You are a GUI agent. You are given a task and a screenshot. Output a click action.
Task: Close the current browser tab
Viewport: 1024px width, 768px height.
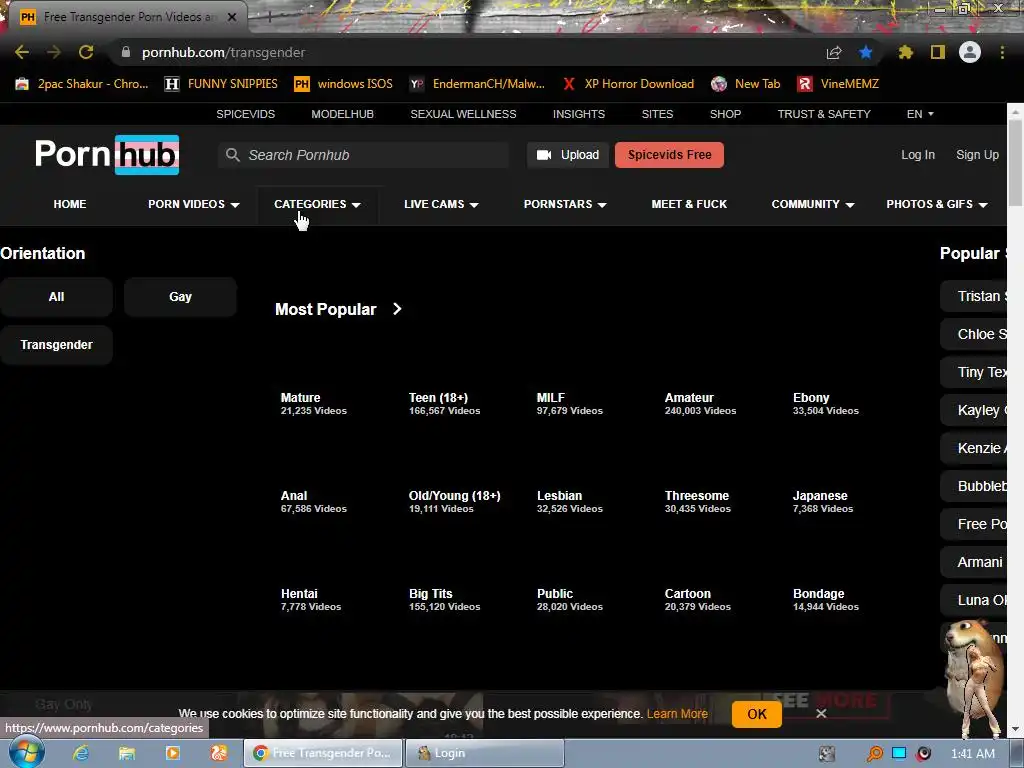232,17
